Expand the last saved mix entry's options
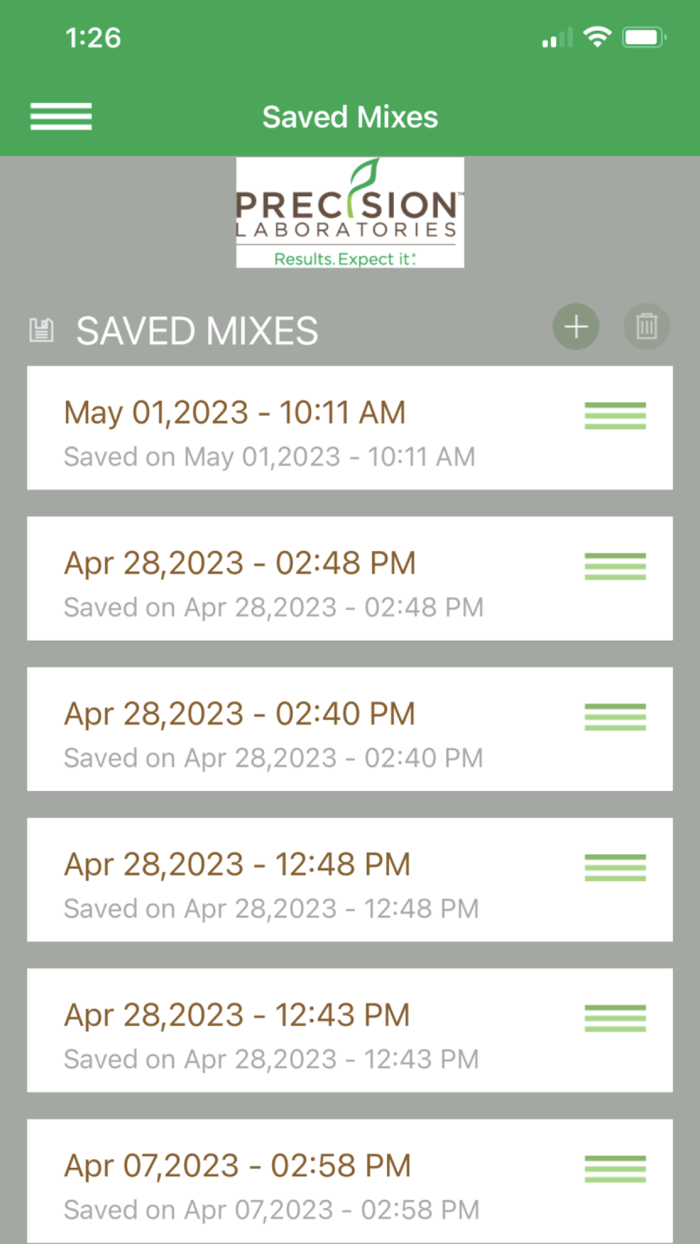Viewport: 700px width, 1244px height. pyautogui.click(x=614, y=1168)
